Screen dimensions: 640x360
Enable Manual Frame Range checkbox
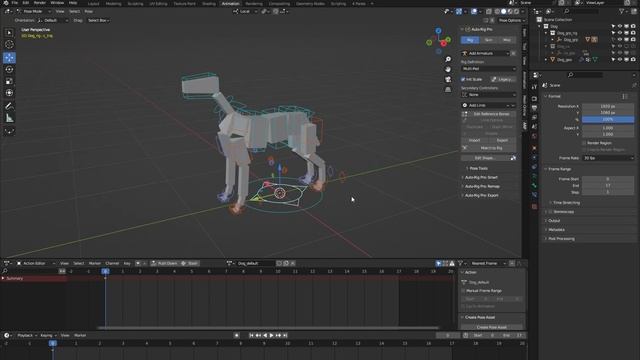(x=463, y=291)
